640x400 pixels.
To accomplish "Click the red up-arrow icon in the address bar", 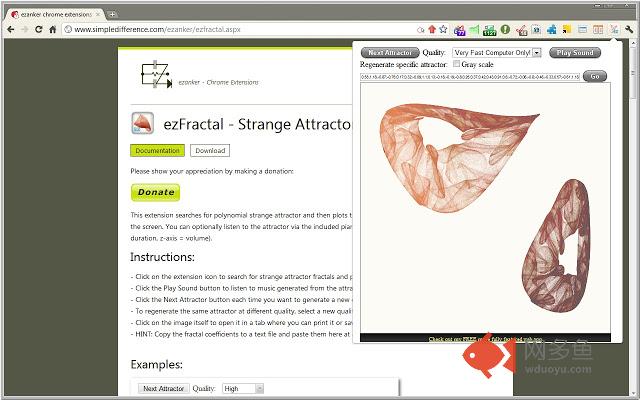I will (432, 29).
